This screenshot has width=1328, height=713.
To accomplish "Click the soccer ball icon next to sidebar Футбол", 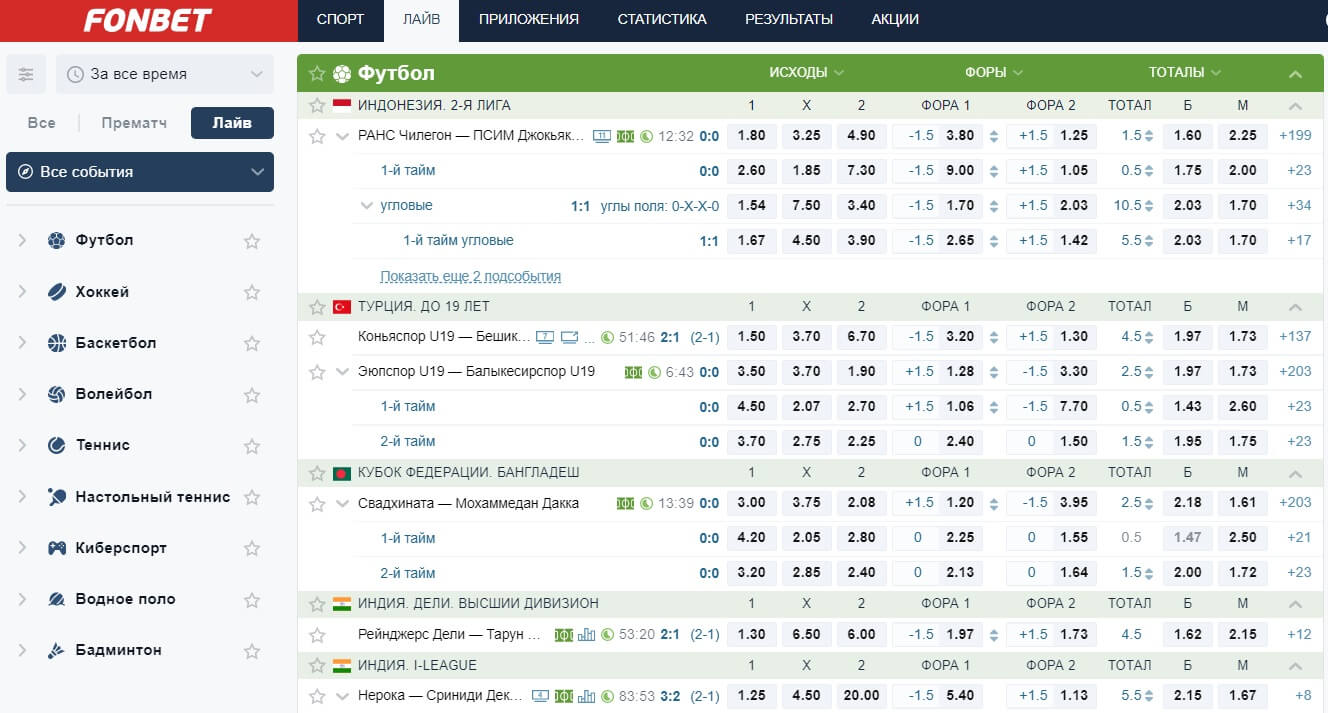I will tap(56, 240).
